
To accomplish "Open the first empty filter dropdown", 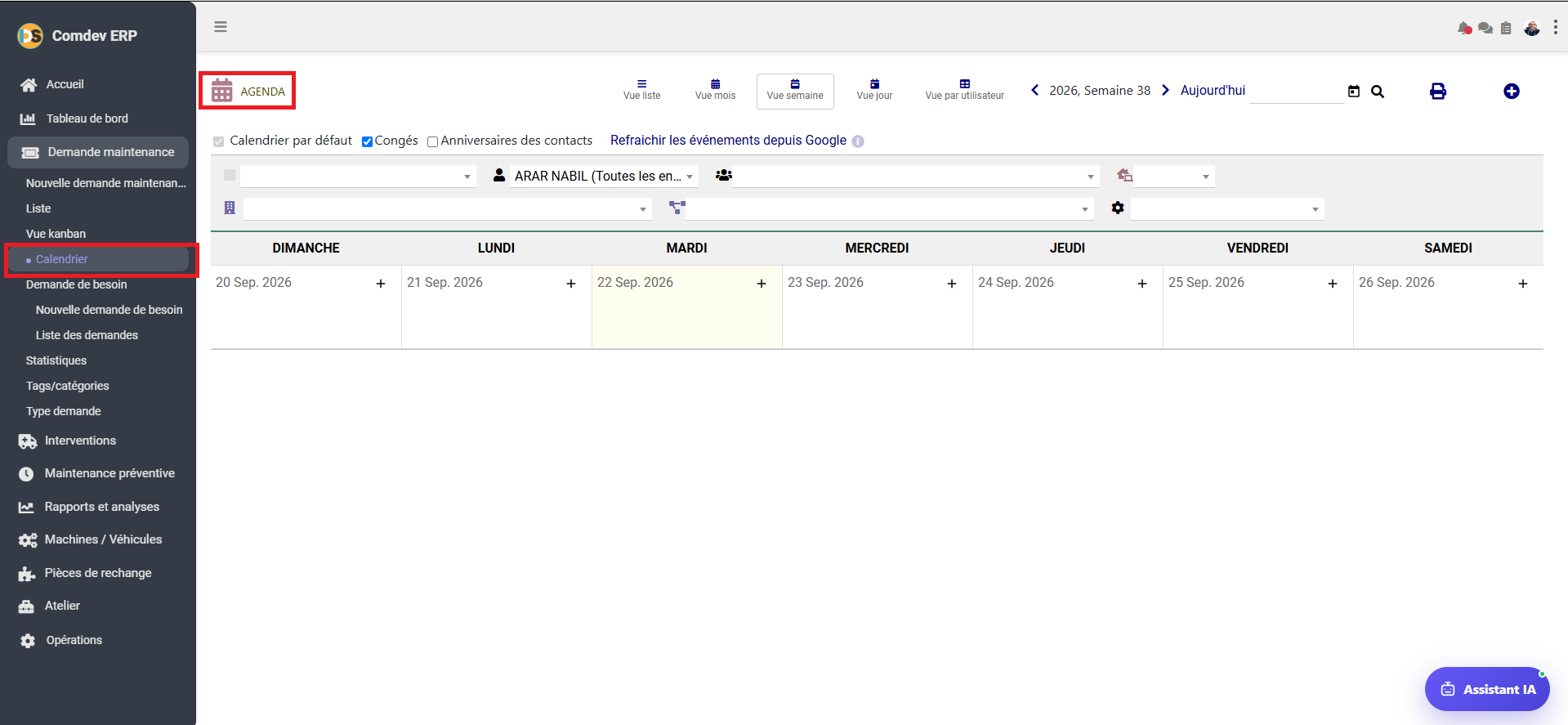I will click(x=358, y=176).
